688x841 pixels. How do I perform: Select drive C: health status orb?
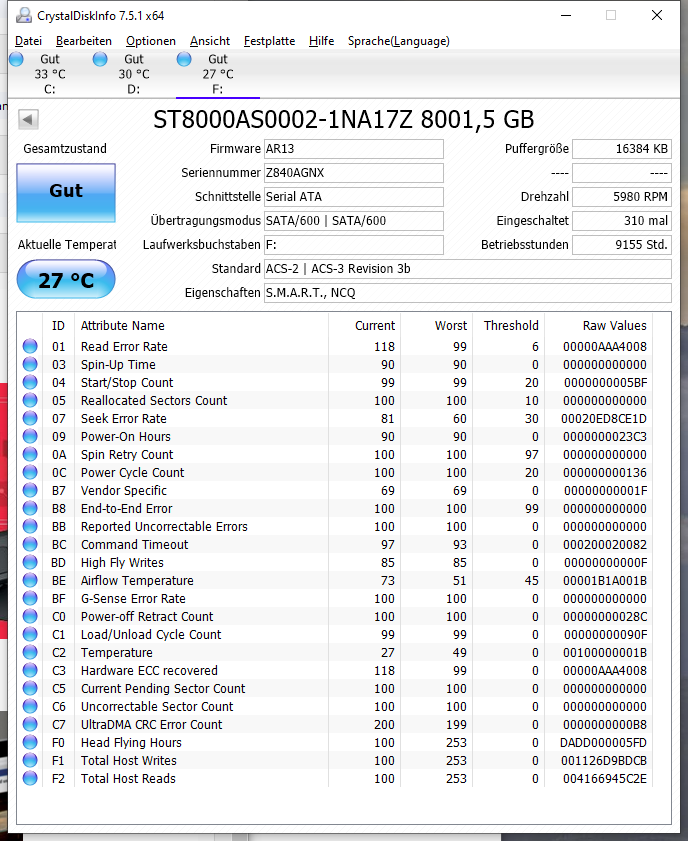tap(17, 59)
